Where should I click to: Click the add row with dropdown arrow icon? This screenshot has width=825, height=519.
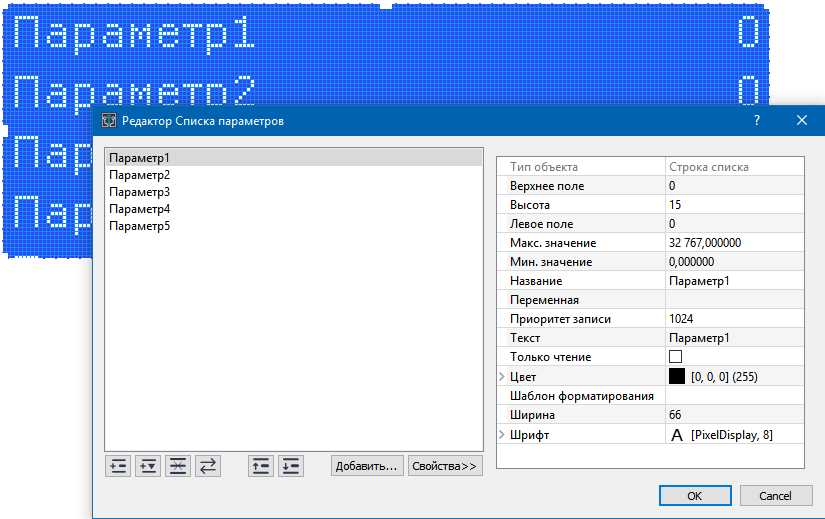(148, 466)
